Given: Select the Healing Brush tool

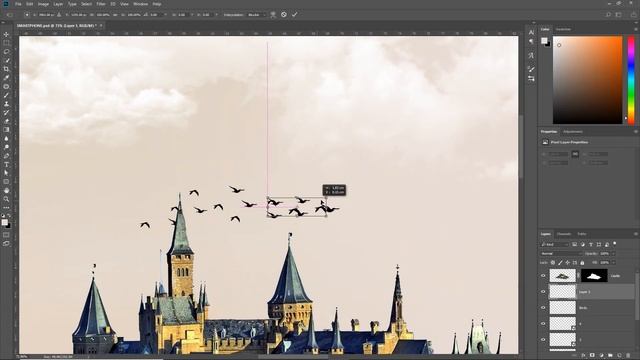Looking at the screenshot, I should coord(6,87).
